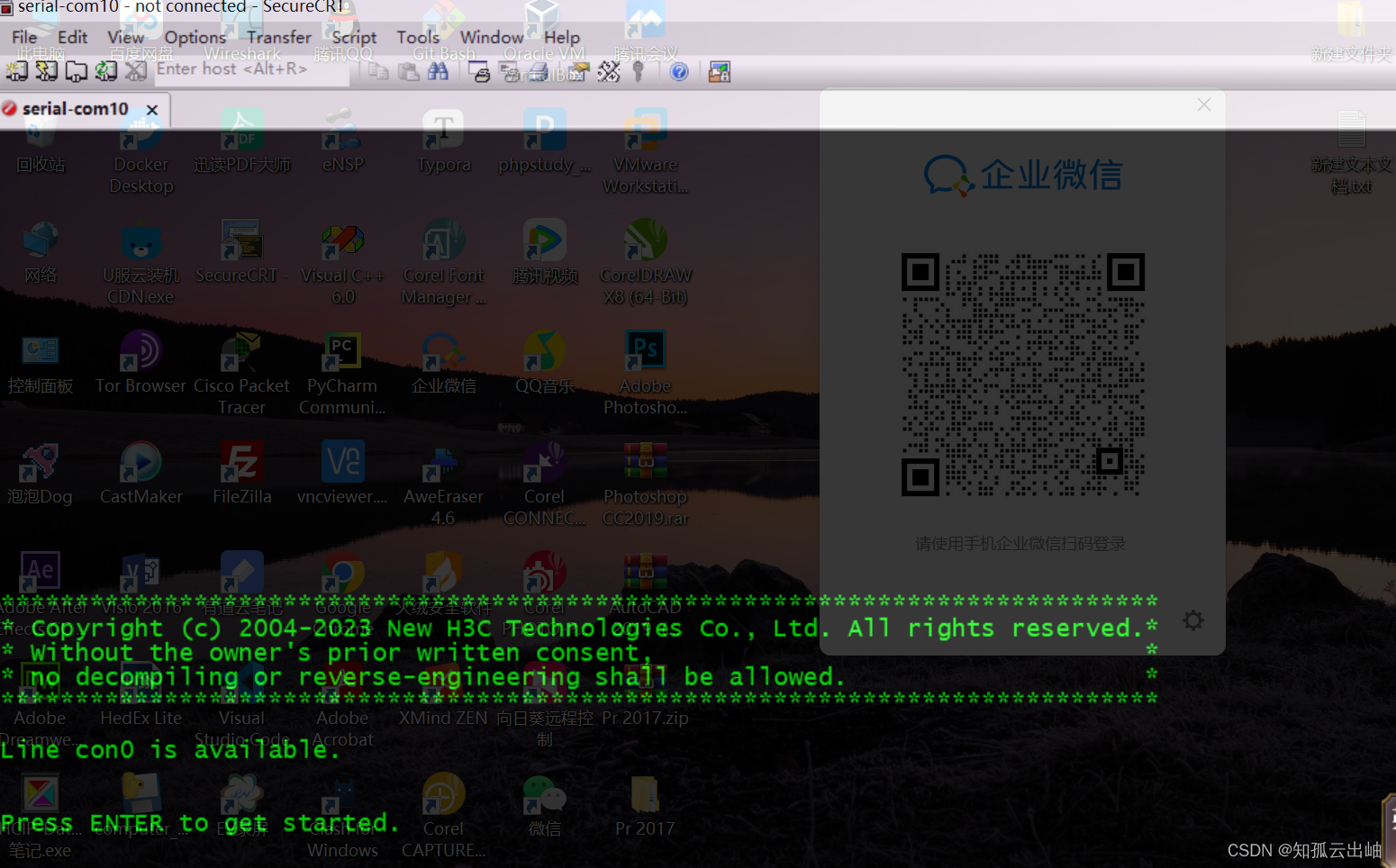Click the Connect toolbar icon in SecureCRT
Viewport: 1396px width, 868px height.
click(16, 71)
